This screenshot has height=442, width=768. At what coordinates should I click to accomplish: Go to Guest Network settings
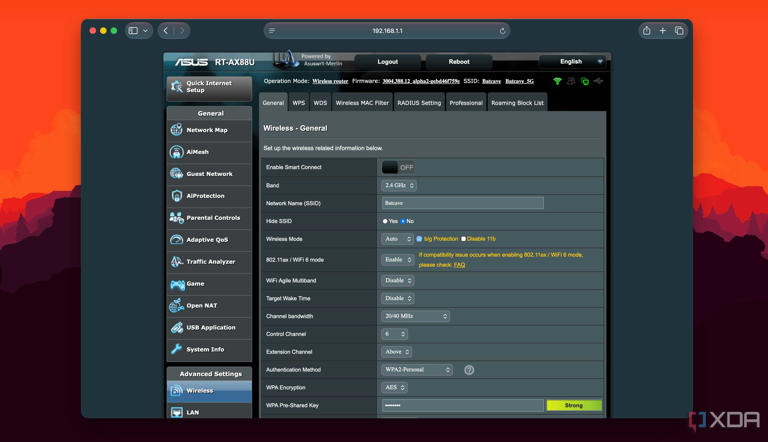(x=209, y=174)
